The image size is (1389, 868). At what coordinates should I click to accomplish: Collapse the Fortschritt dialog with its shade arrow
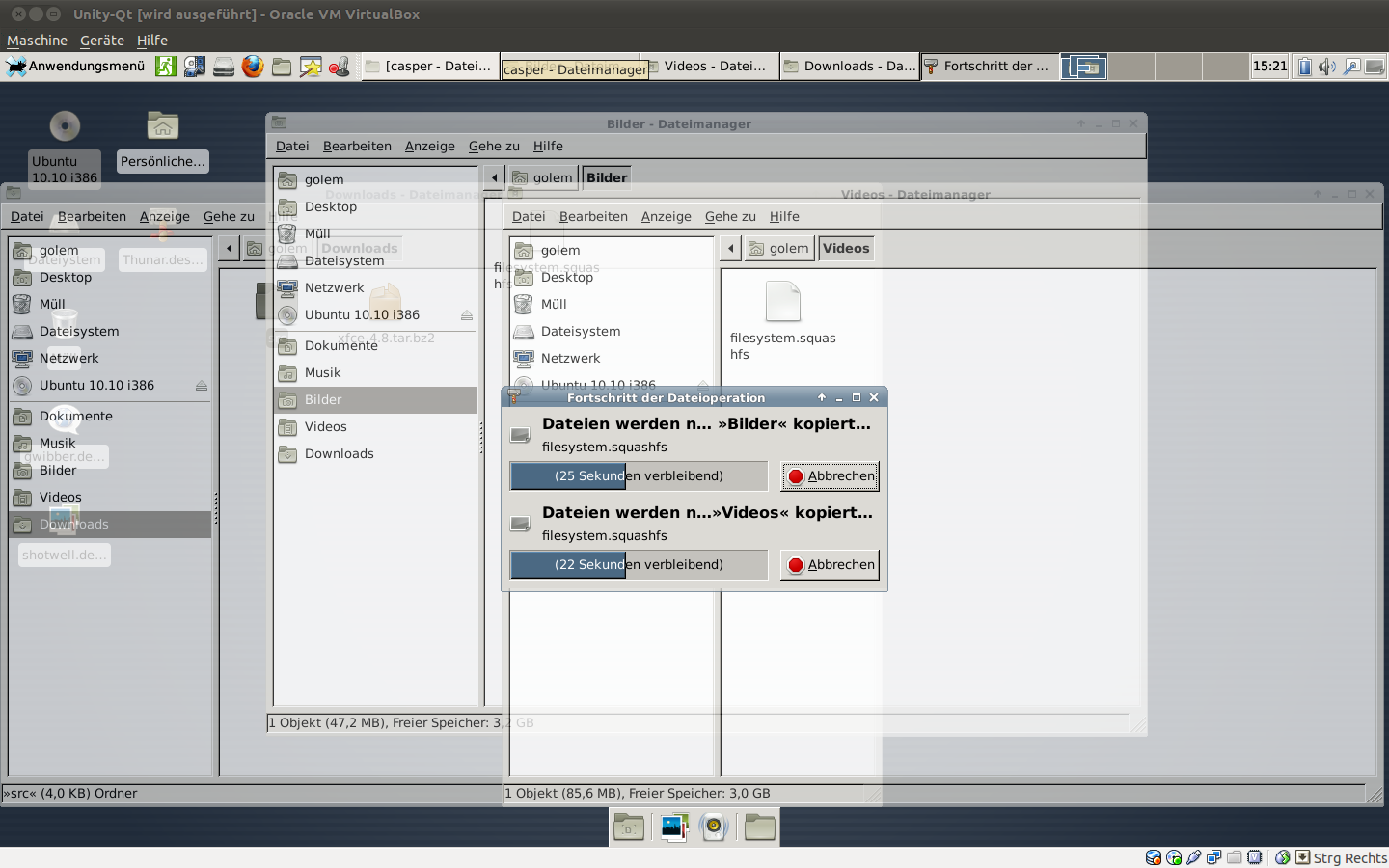[x=821, y=396]
